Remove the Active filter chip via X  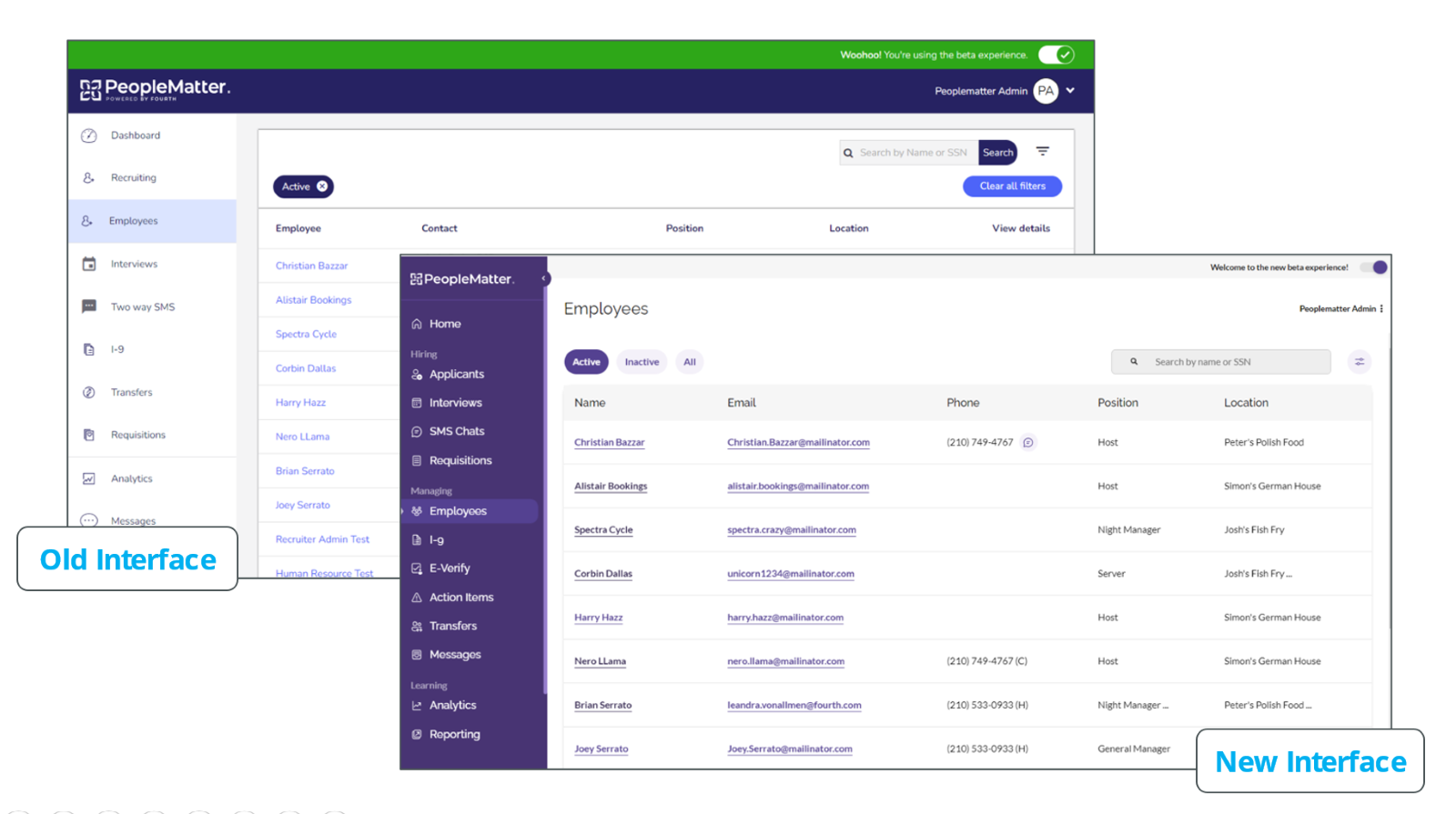coord(322,186)
